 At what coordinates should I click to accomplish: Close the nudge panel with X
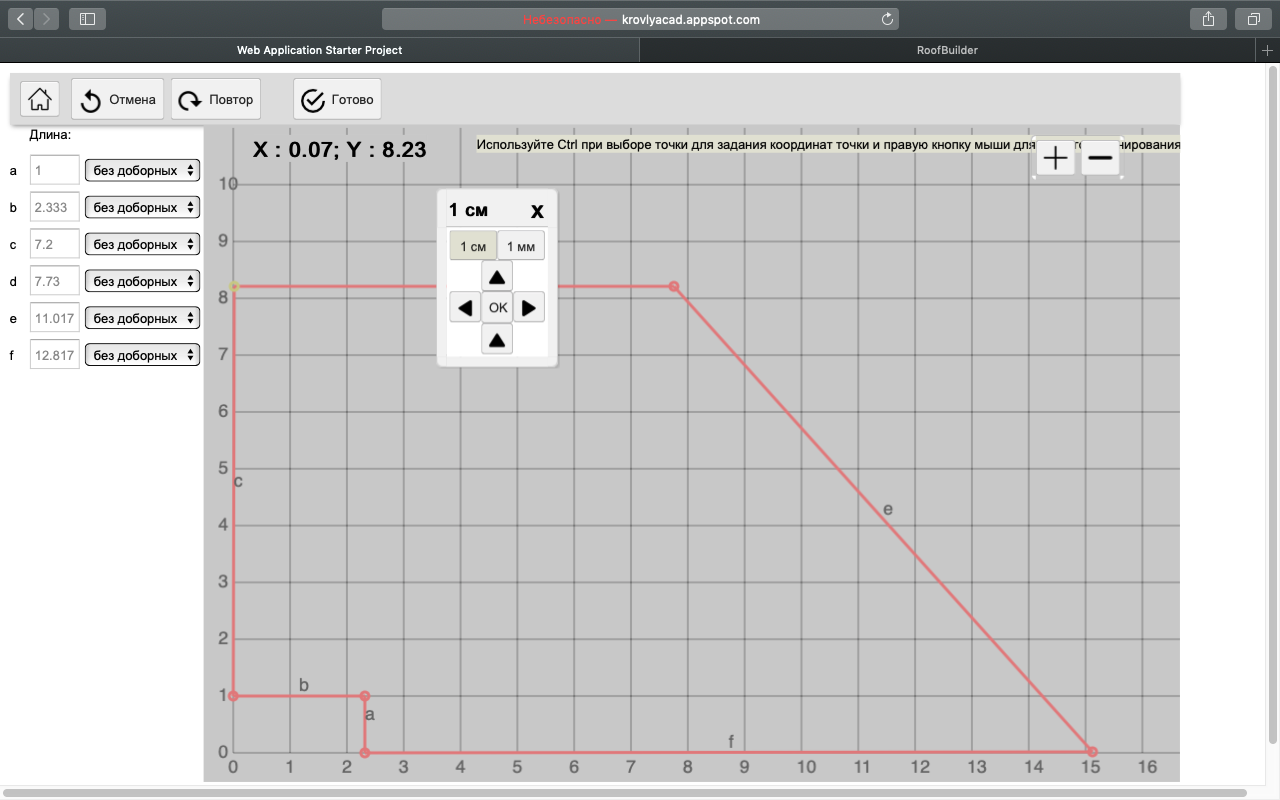pos(537,211)
